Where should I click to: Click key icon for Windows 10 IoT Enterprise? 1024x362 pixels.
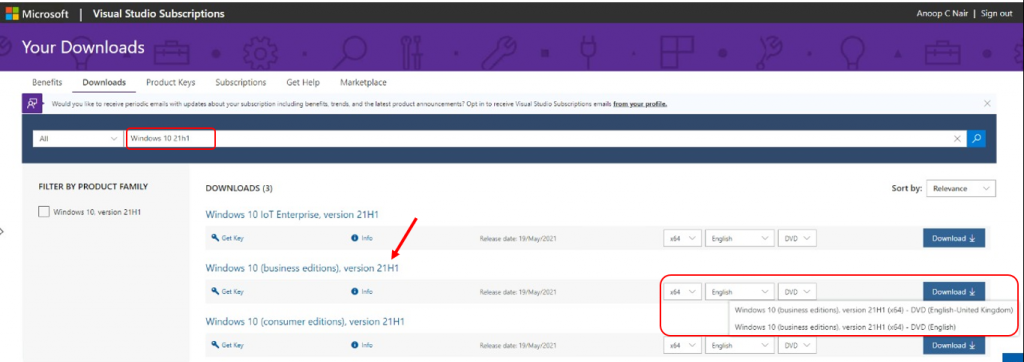click(x=215, y=238)
